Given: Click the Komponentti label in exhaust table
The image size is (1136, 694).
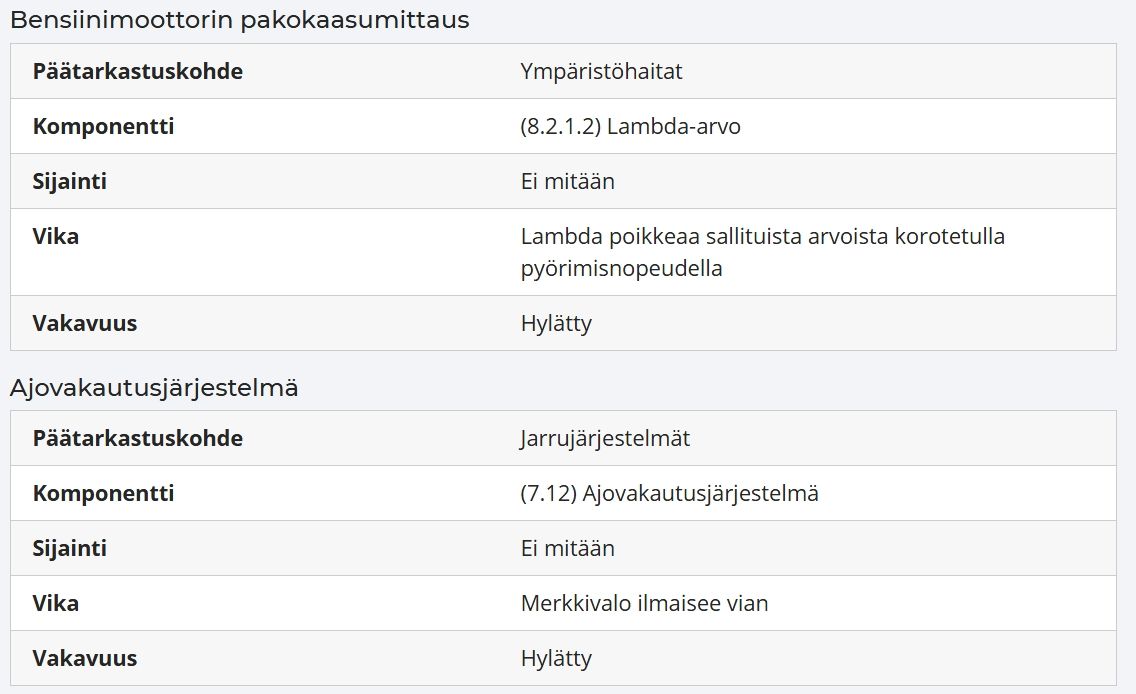Looking at the screenshot, I should pyautogui.click(x=104, y=126).
